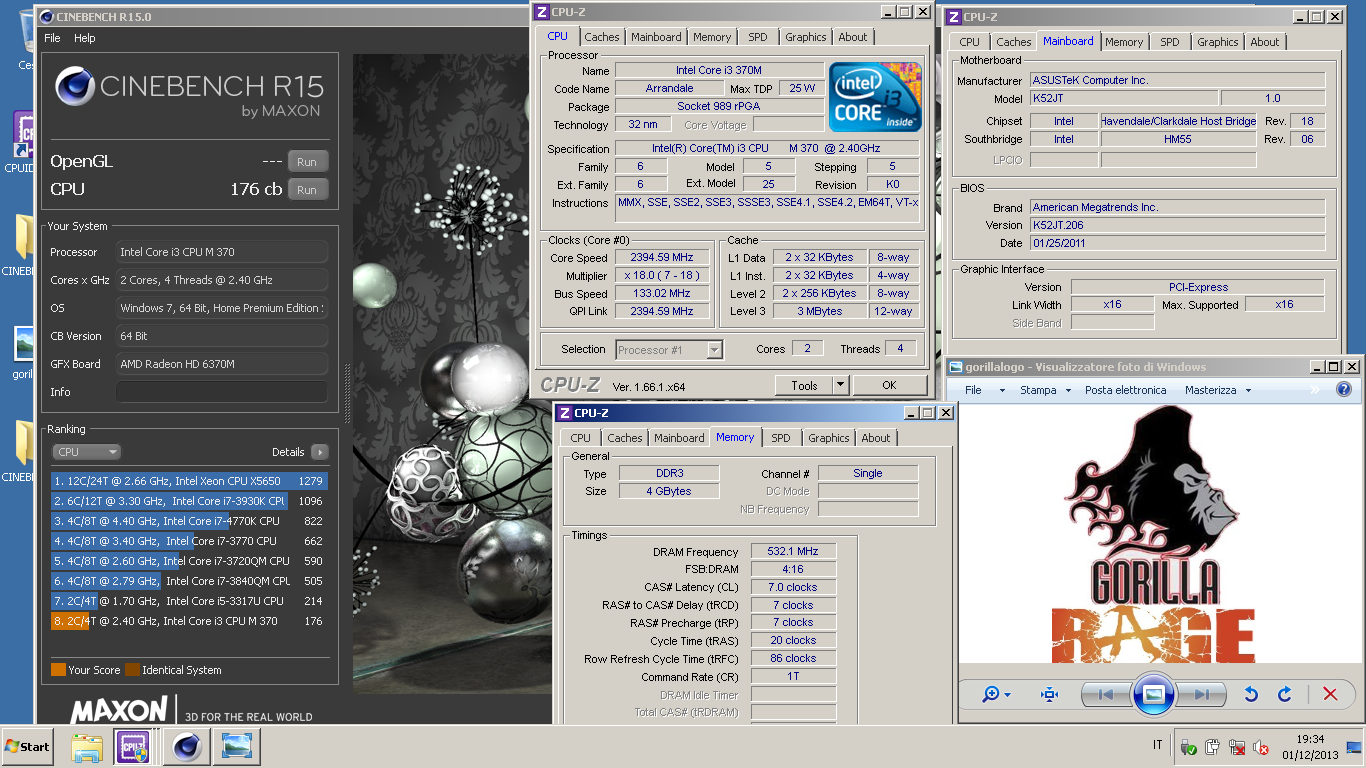Click the Intel Core i3 logo in CPU-Z
Viewport: 1366px width, 768px height.
click(876, 96)
